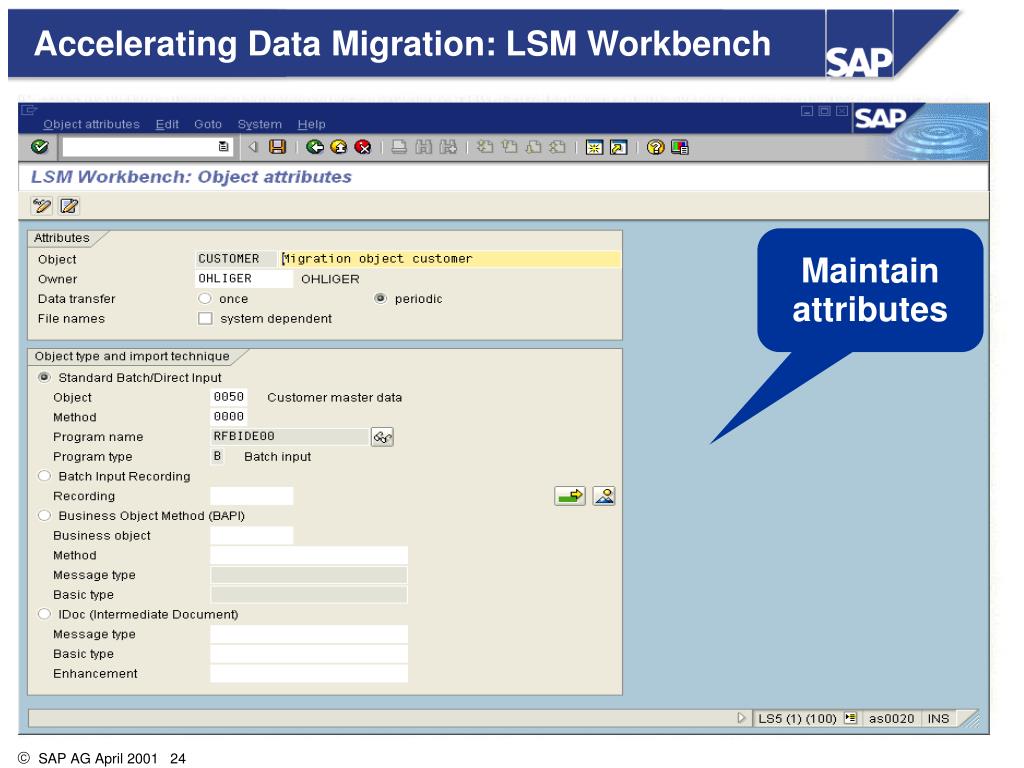Open Help with the question mark icon

(655, 148)
